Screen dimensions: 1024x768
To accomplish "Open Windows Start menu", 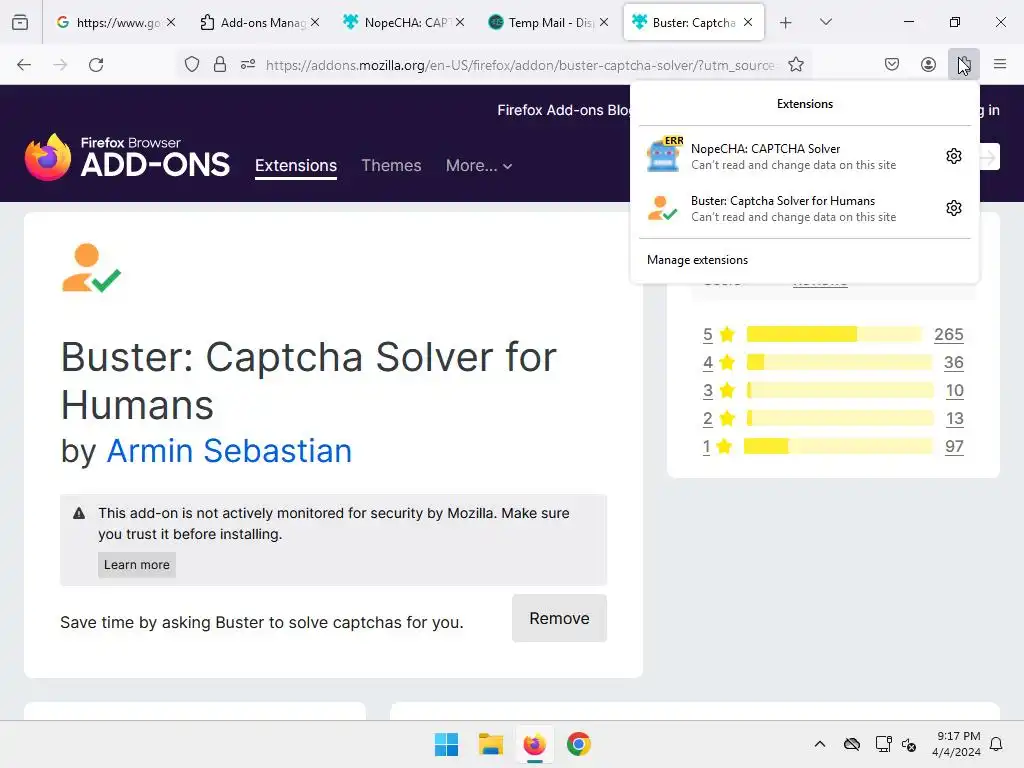I will (446, 744).
